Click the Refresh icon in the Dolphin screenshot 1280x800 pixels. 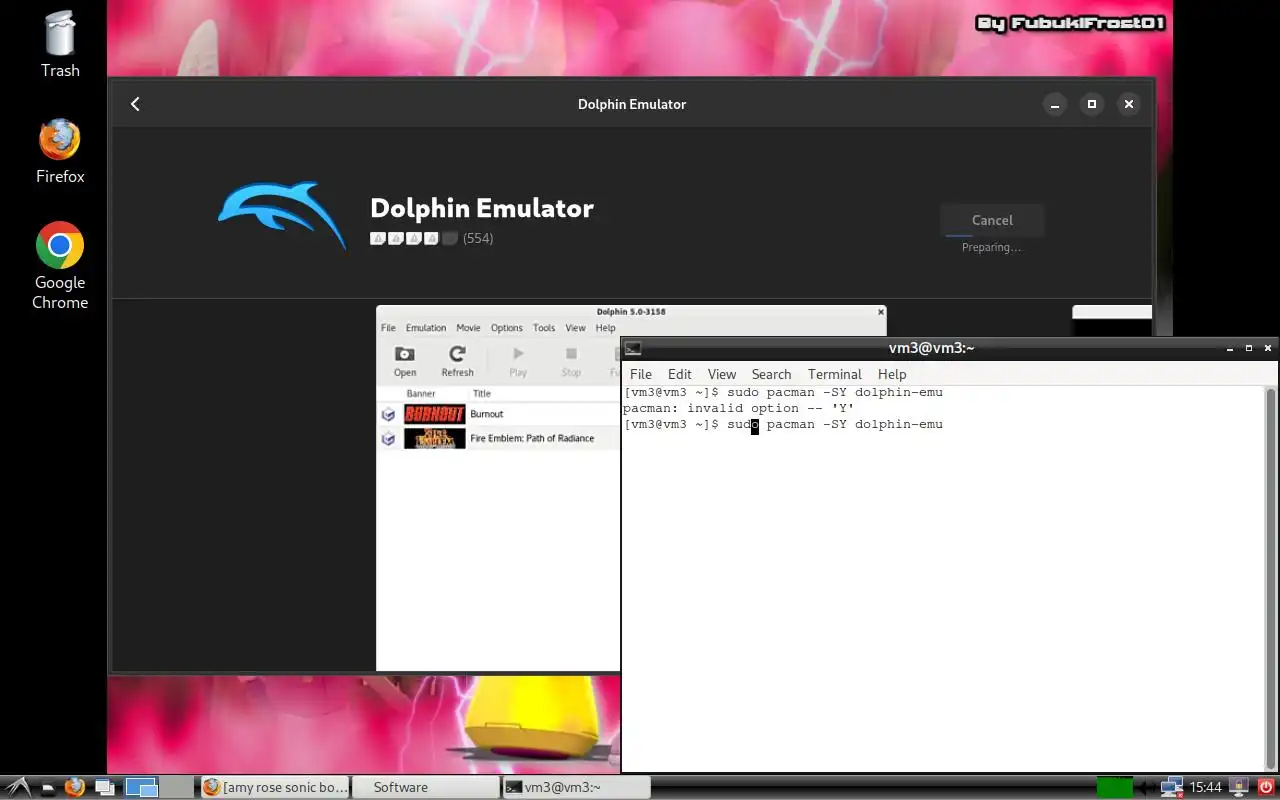(x=457, y=362)
